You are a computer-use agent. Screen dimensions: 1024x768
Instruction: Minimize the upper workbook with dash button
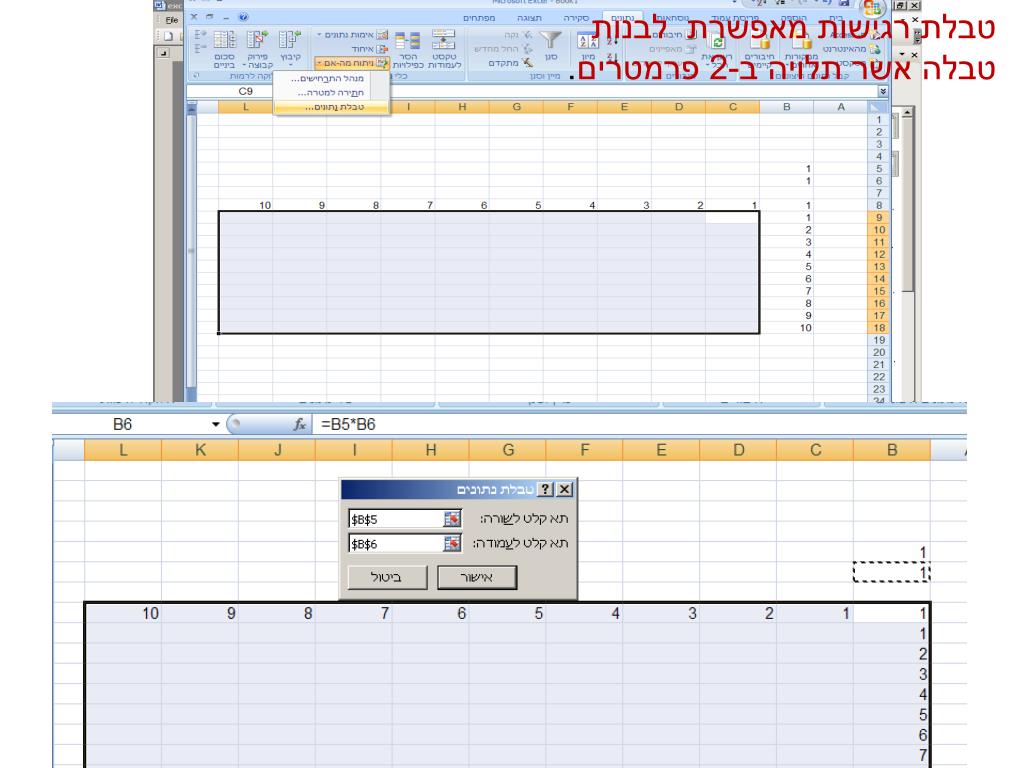pos(226,18)
